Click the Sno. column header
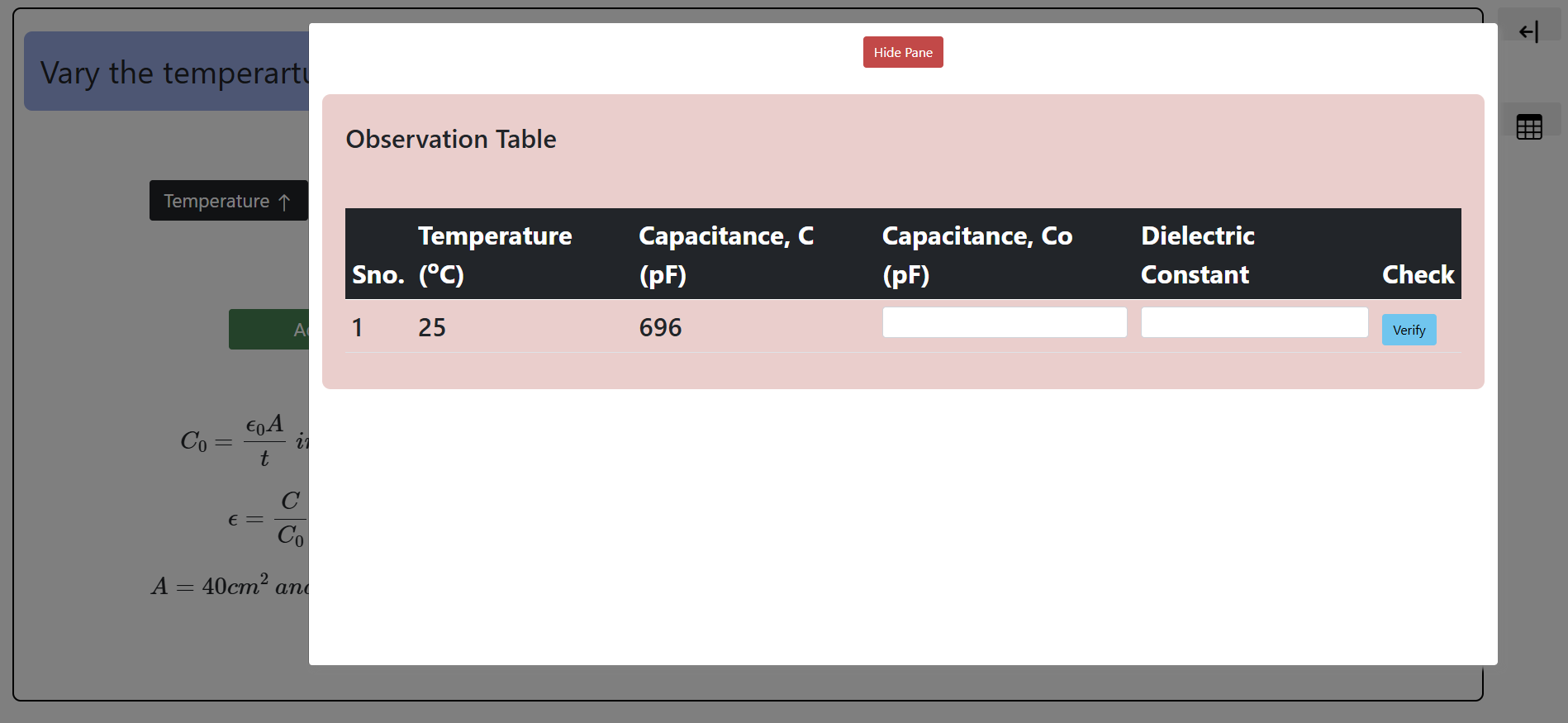Screen dimensions: 1568x723 [x=378, y=274]
